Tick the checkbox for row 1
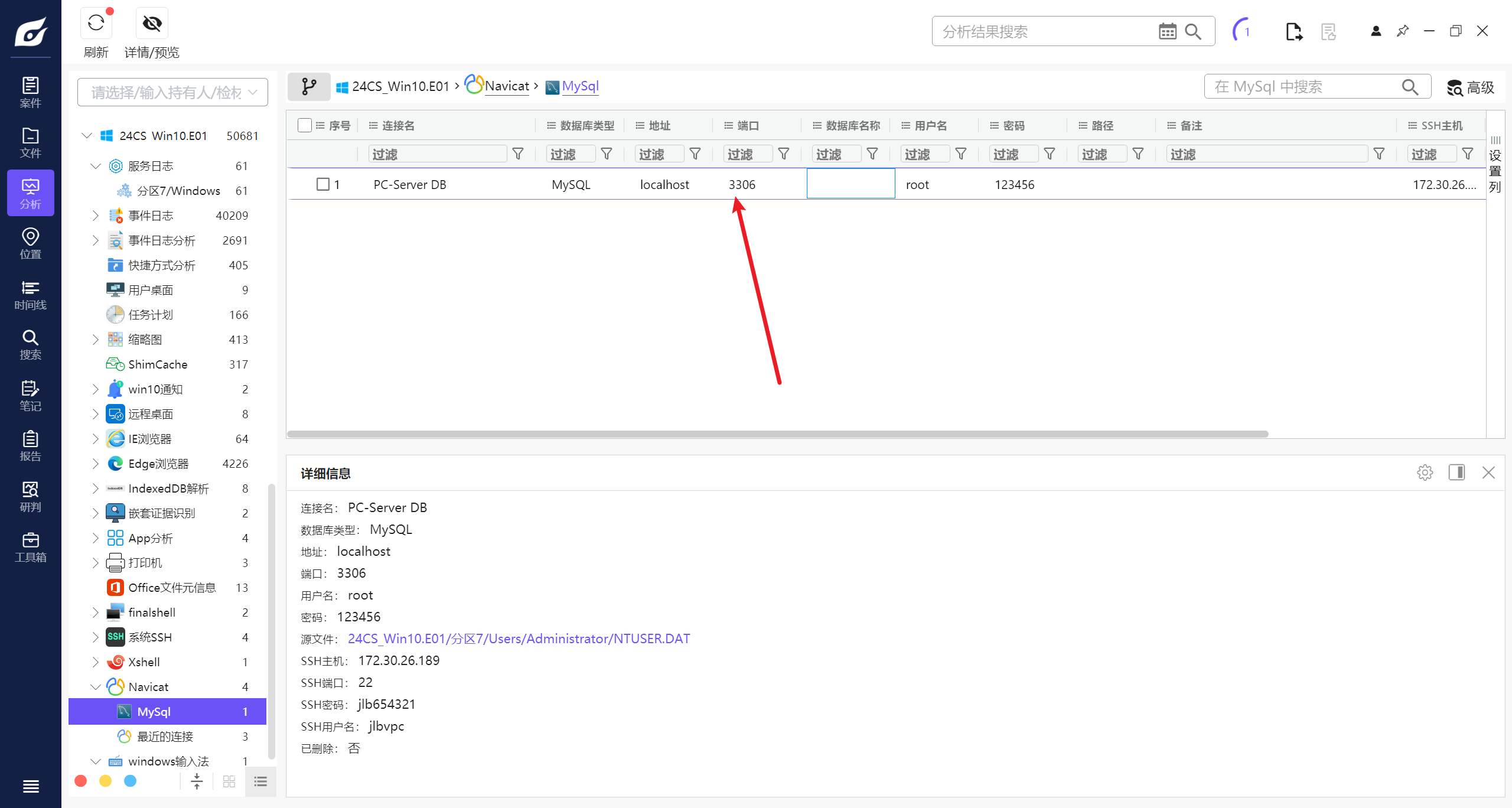 tap(323, 184)
